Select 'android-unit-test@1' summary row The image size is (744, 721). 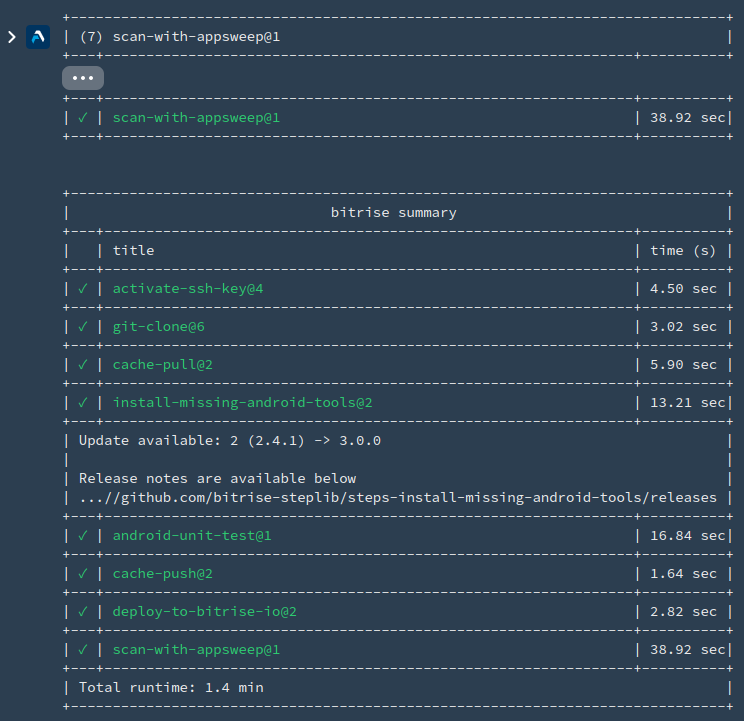coord(398,536)
